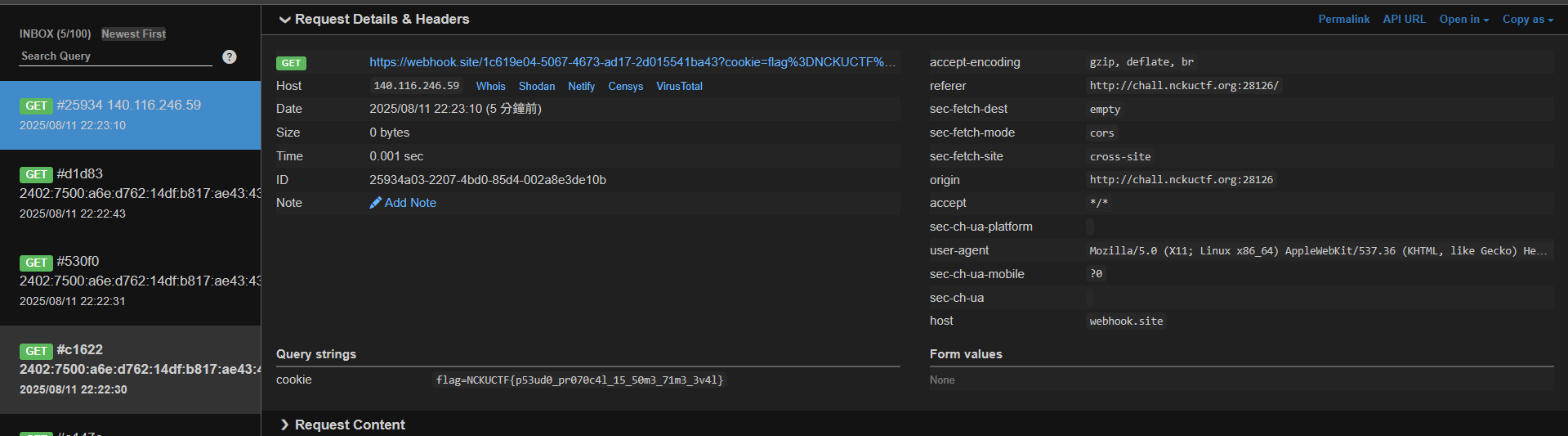The width and height of the screenshot is (1568, 436).
Task: Open the Permalink link
Action: (1343, 19)
